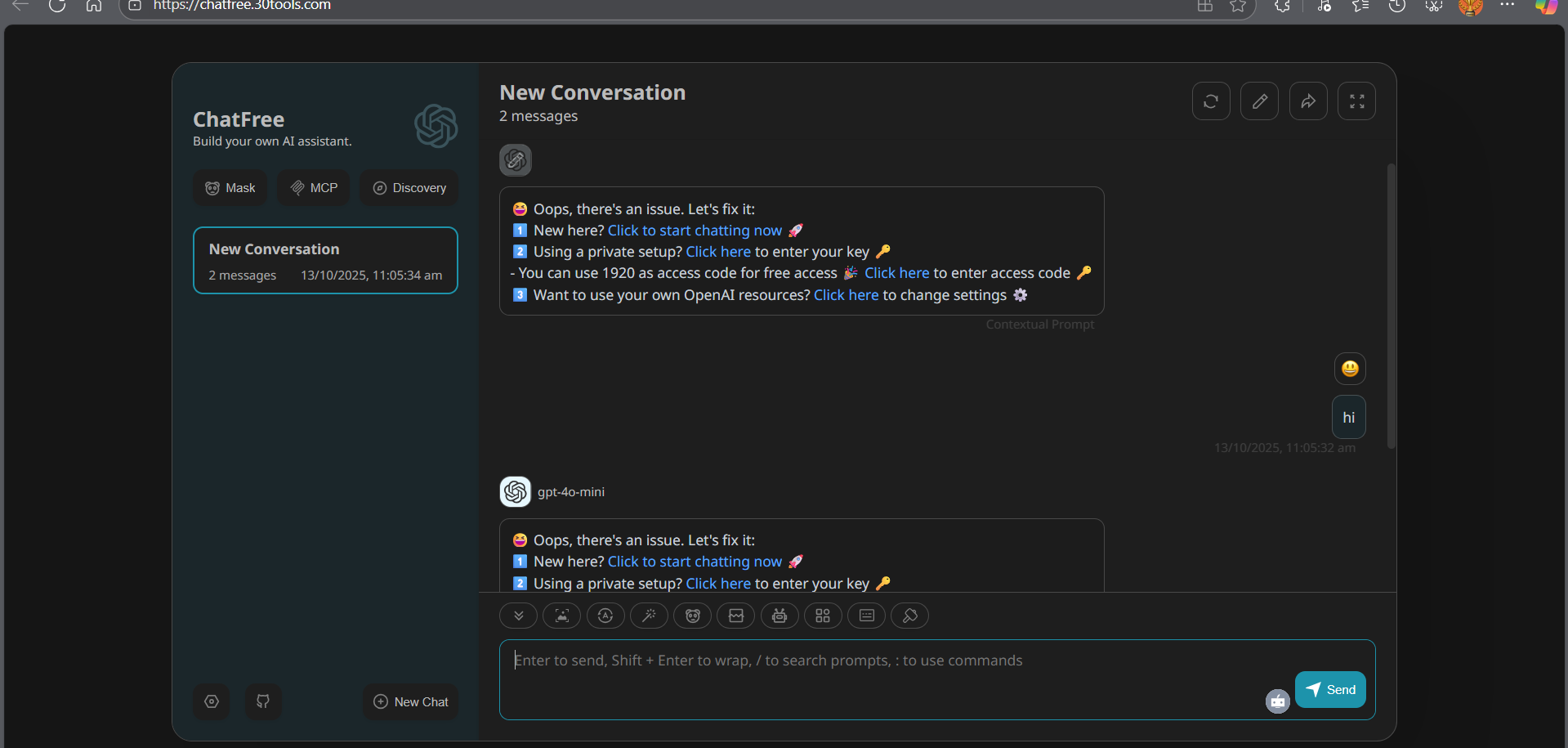Open prompts with the magic wand icon
Viewport: 1568px width, 748px height.
[649, 616]
